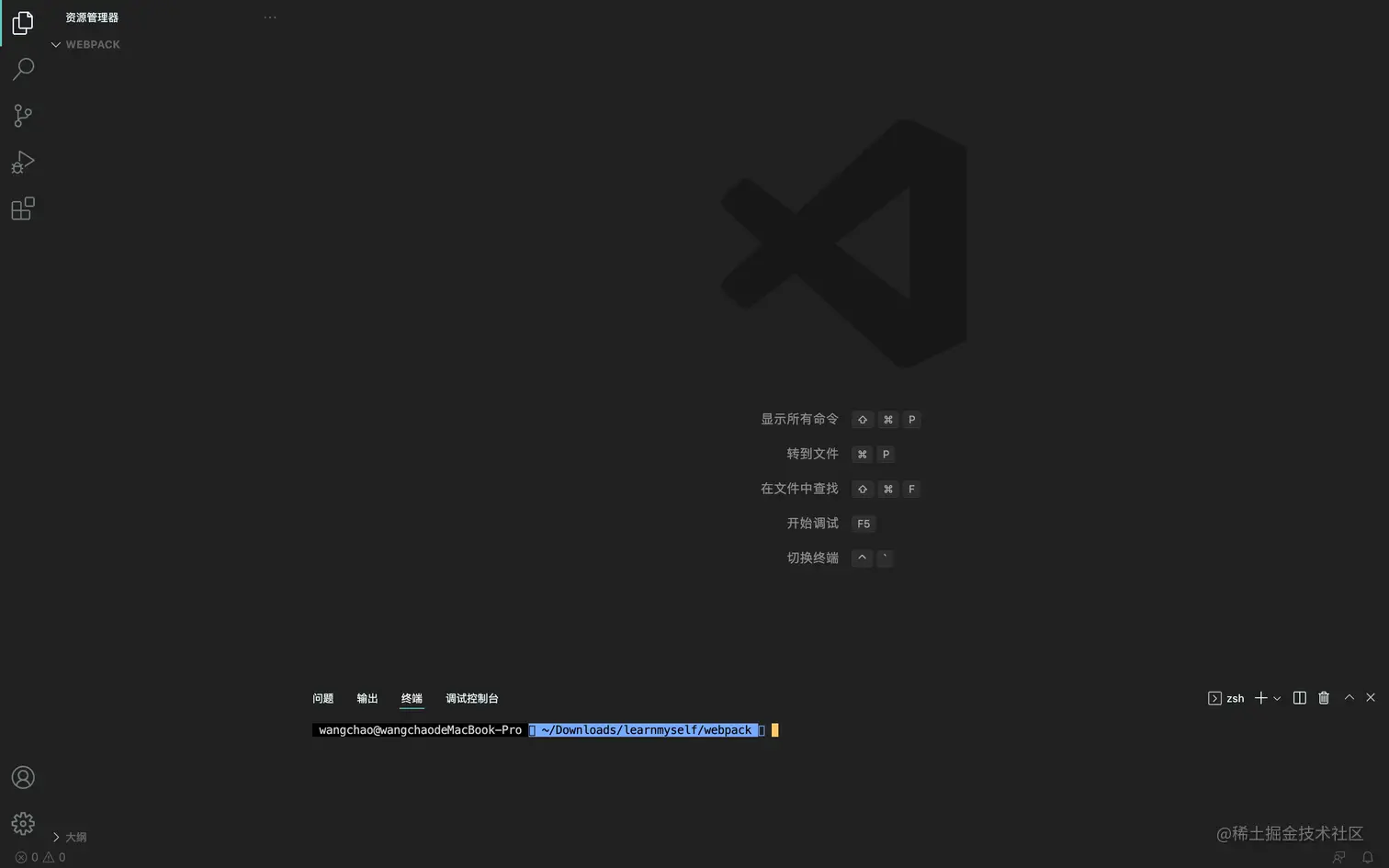The height and width of the screenshot is (868, 1389).
Task: Open the notifications bell in status bar
Action: [1368, 857]
